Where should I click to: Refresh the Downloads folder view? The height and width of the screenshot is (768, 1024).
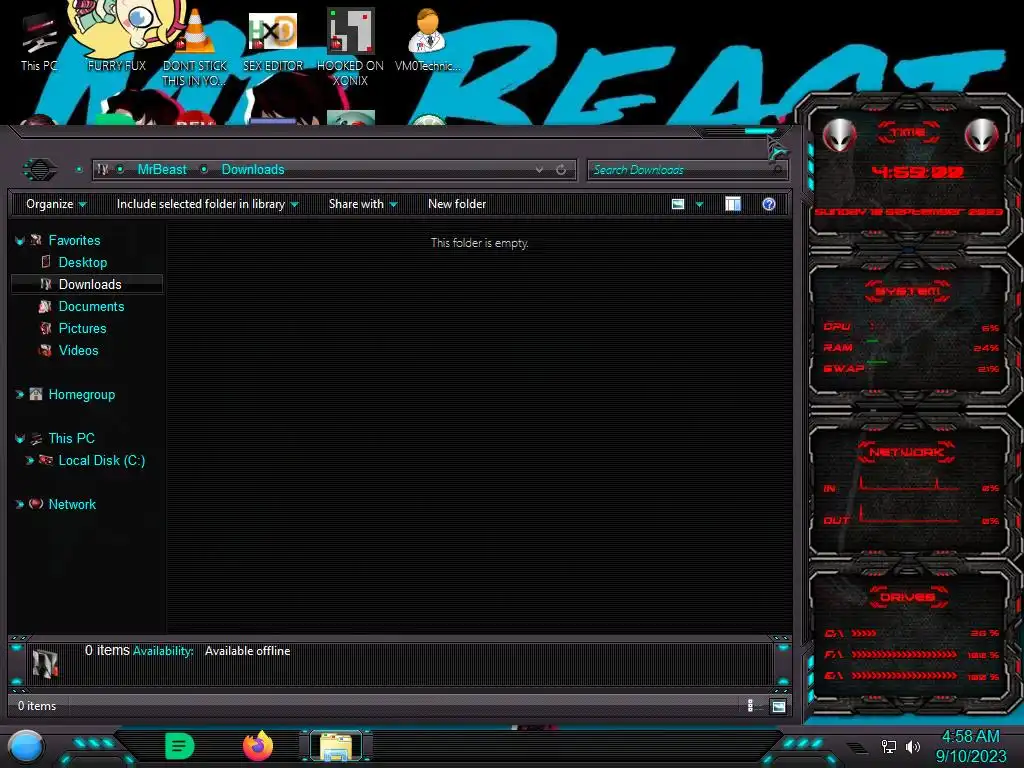point(561,170)
